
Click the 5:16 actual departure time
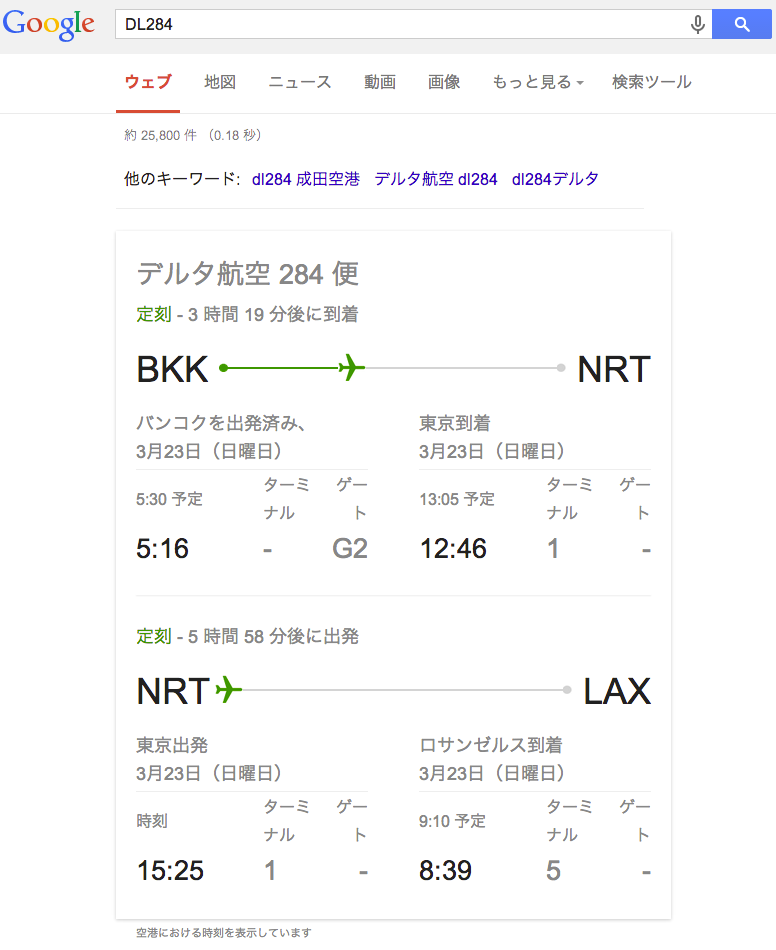click(x=162, y=549)
